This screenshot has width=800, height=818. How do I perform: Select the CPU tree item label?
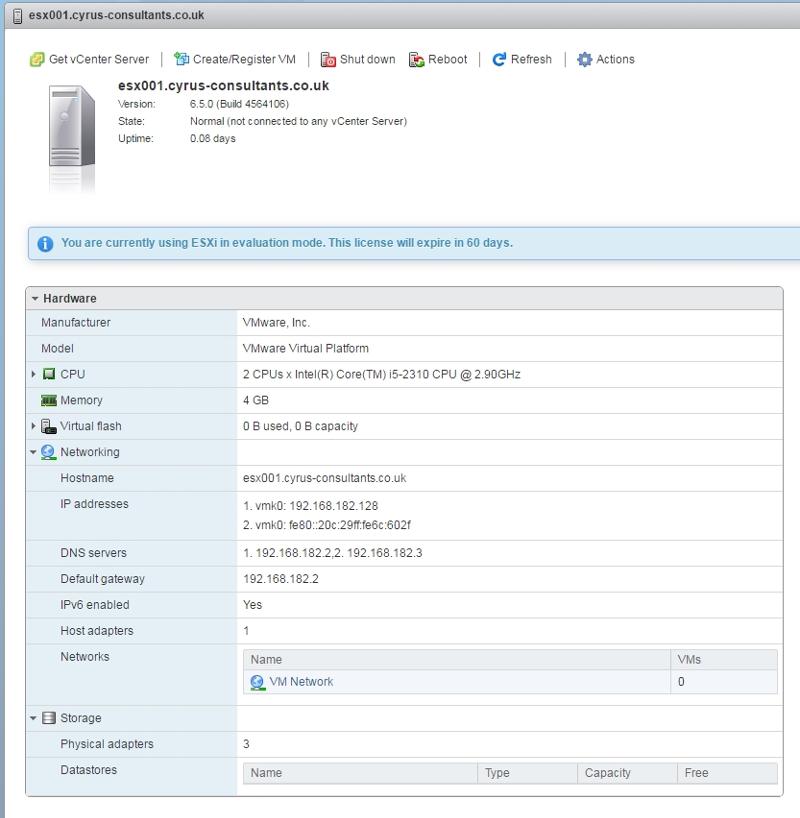[73, 374]
